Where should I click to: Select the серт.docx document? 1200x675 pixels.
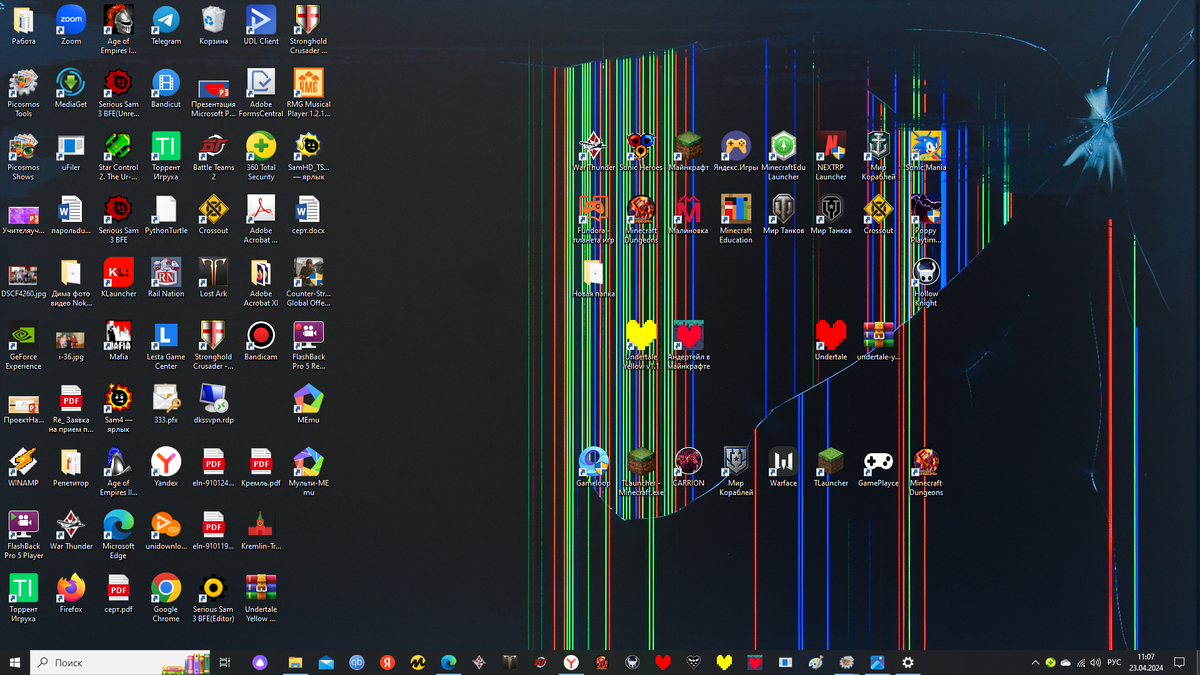point(308,215)
